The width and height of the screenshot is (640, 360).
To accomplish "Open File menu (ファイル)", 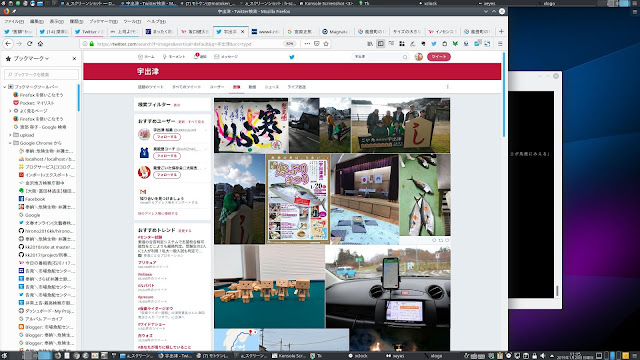I will click(14, 21).
